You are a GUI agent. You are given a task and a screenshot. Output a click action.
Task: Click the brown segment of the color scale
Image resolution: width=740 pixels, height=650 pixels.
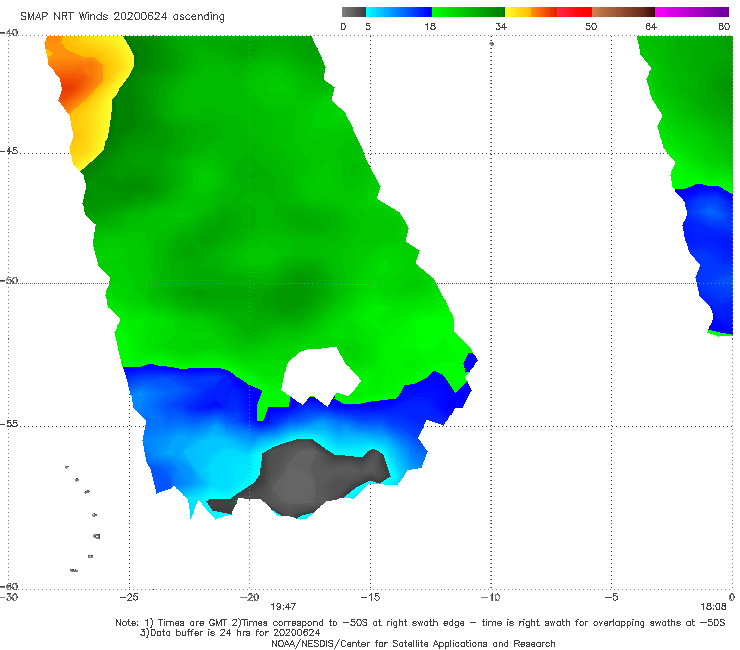click(623, 12)
